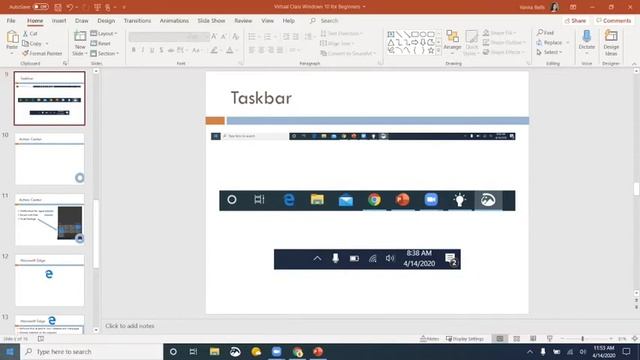Switch to the Insert tab
The height and width of the screenshot is (360, 640).
pyautogui.click(x=59, y=20)
